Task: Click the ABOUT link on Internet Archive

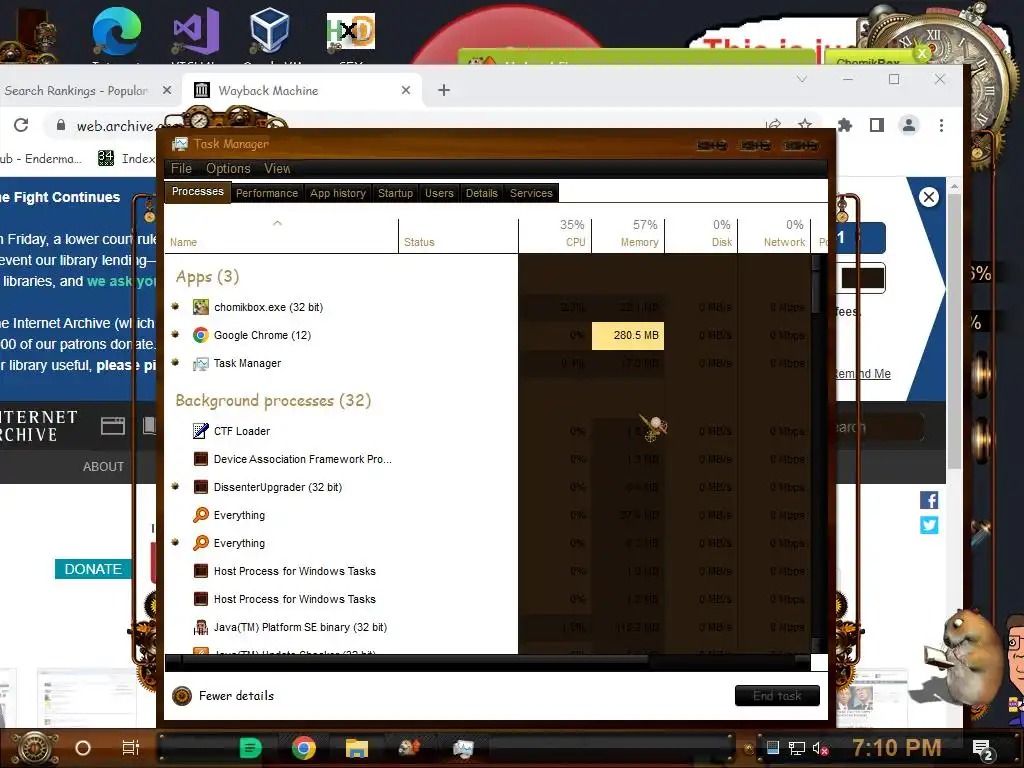Action: [x=103, y=466]
